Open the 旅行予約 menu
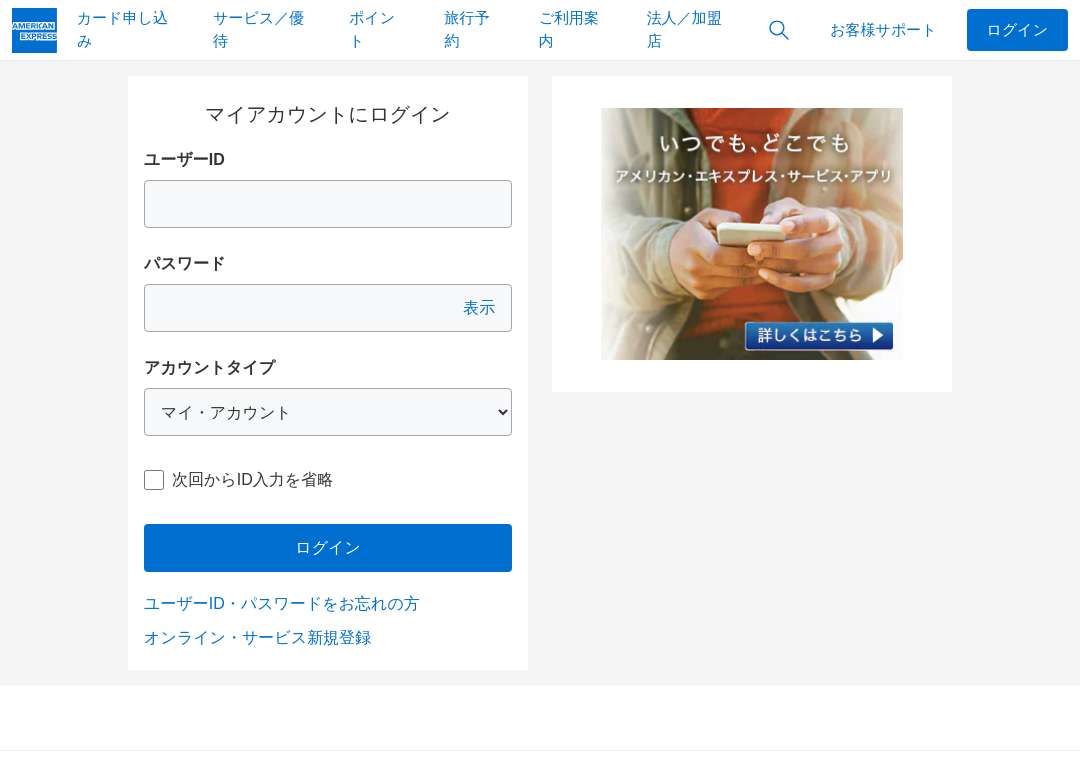This screenshot has width=1080, height=768. (467, 30)
